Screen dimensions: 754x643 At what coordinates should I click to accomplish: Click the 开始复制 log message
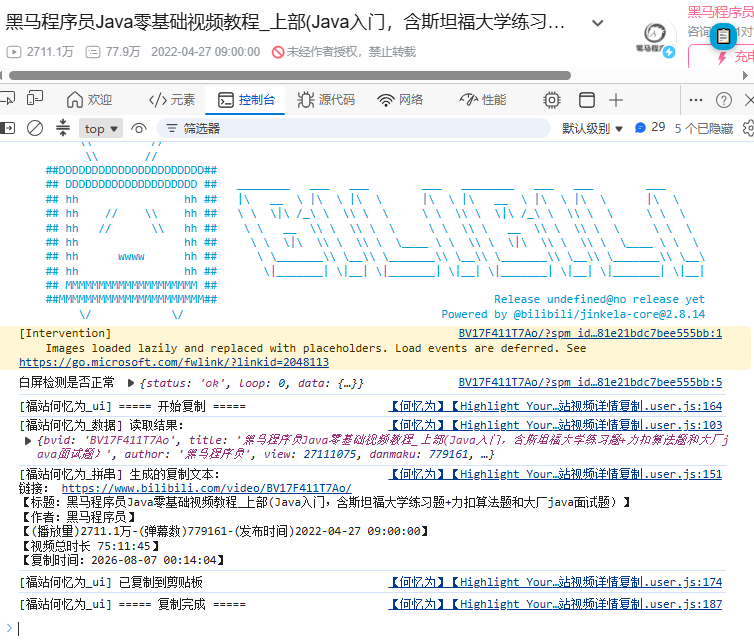[x=182, y=406]
